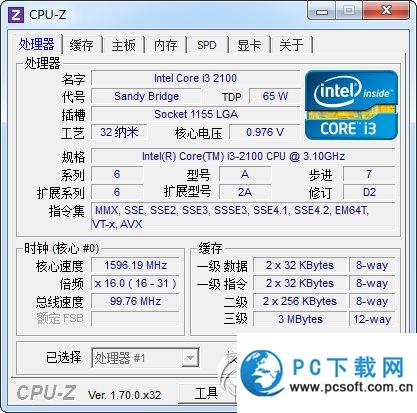This screenshot has width=417, height=413.
Task: Click the 工具 button
Action: point(207,393)
